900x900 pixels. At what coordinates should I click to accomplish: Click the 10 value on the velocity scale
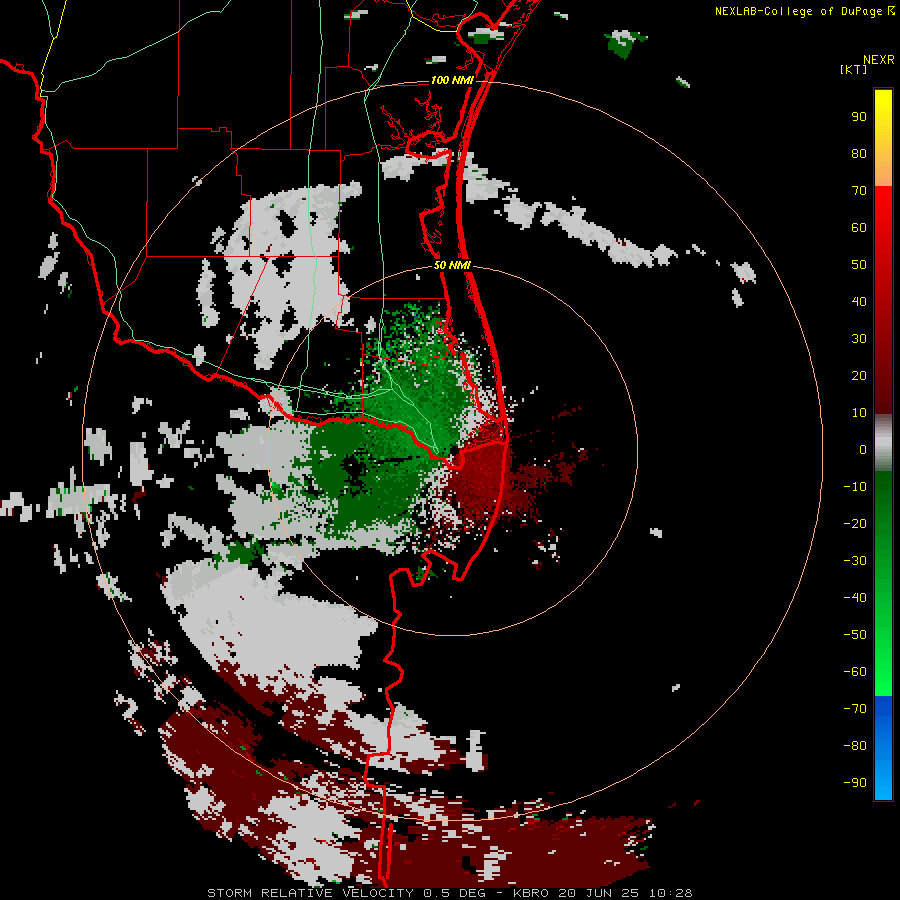[x=859, y=413]
